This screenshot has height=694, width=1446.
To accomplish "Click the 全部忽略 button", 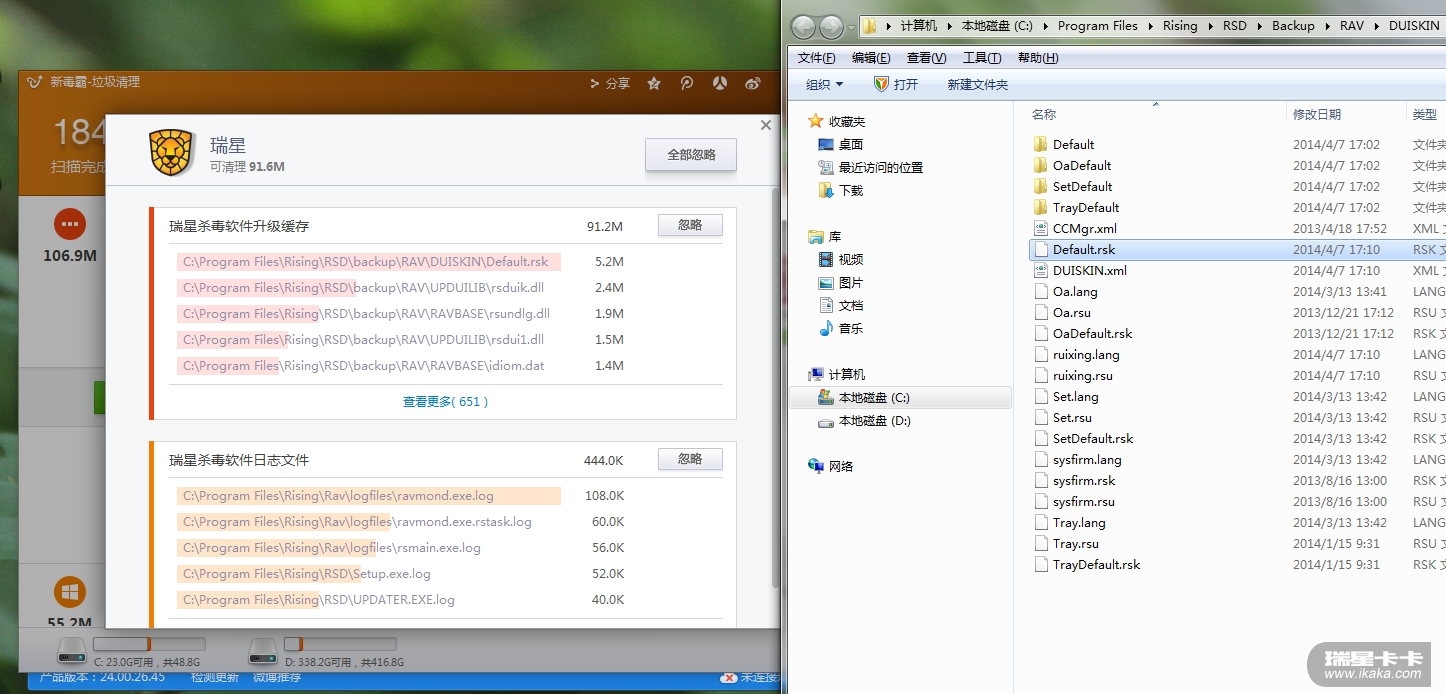I will click(691, 155).
